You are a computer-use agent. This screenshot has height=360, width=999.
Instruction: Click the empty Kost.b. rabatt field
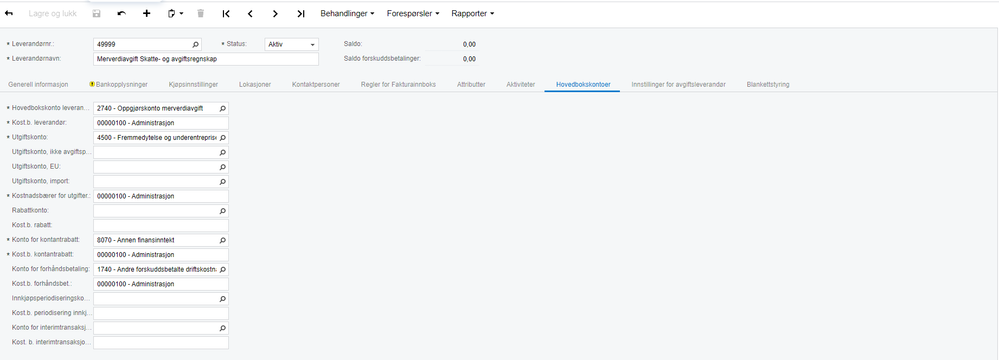coord(161,226)
